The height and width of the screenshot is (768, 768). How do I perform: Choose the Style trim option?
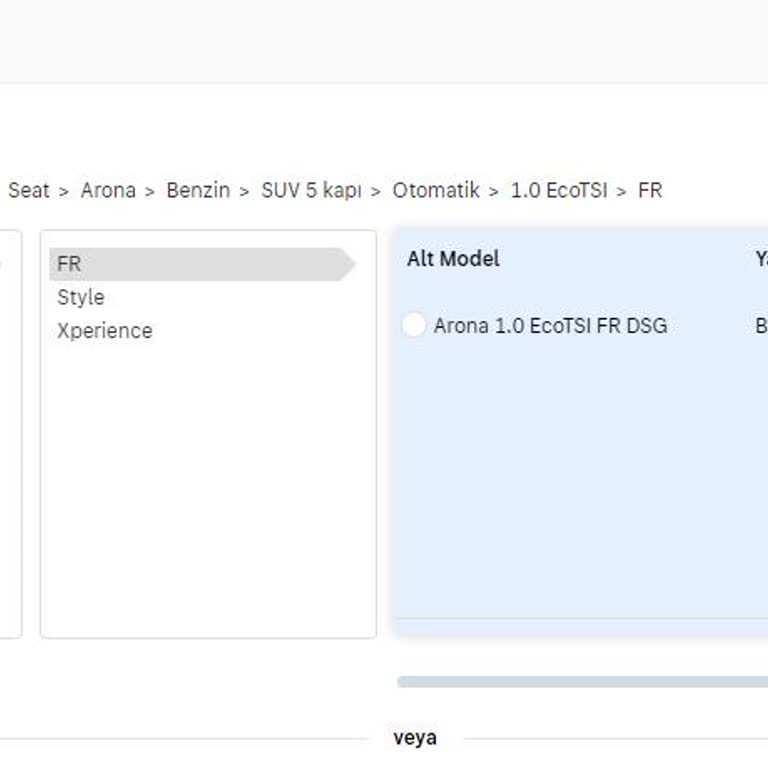(80, 297)
